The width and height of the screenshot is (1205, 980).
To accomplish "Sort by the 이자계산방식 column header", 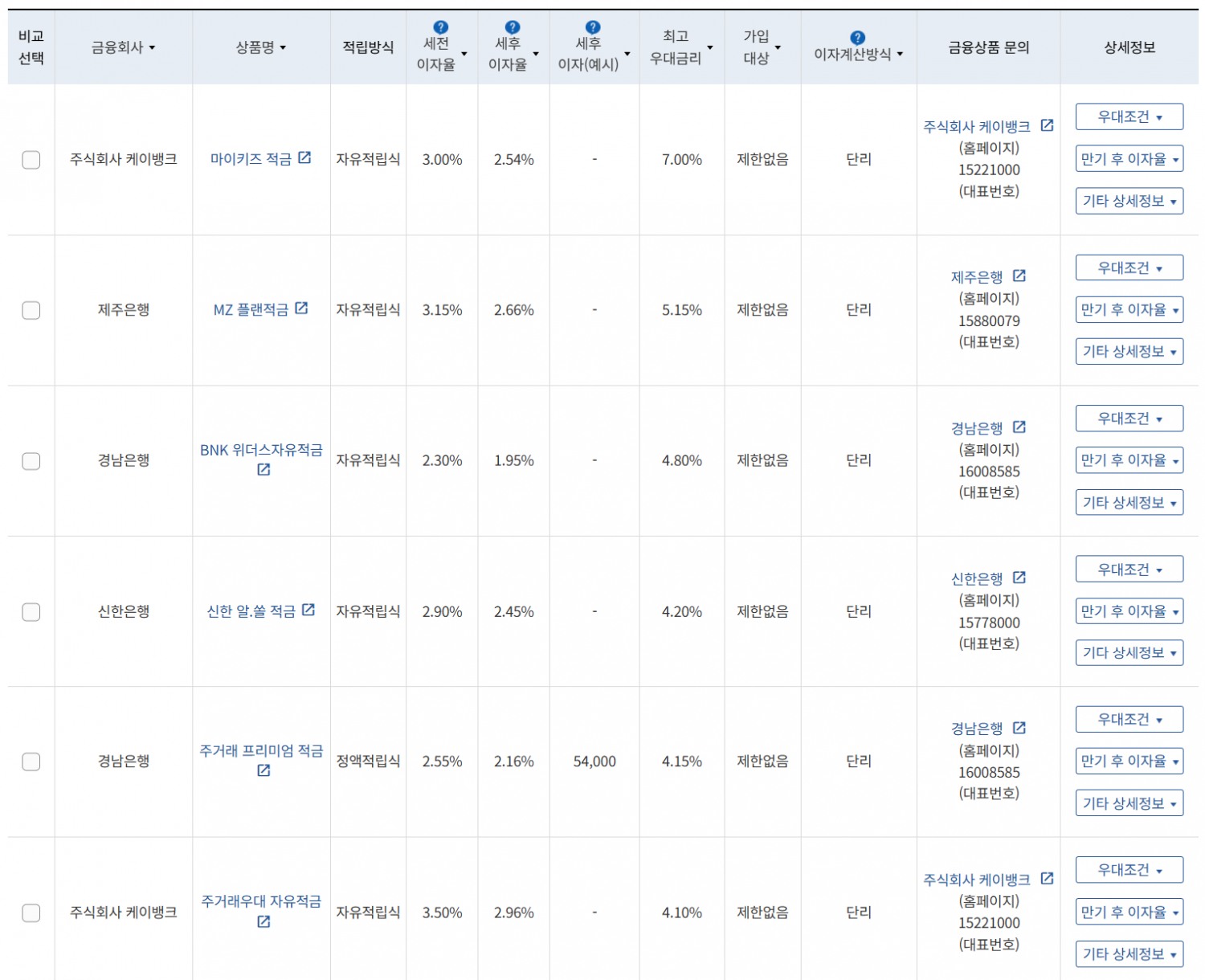I will [859, 54].
